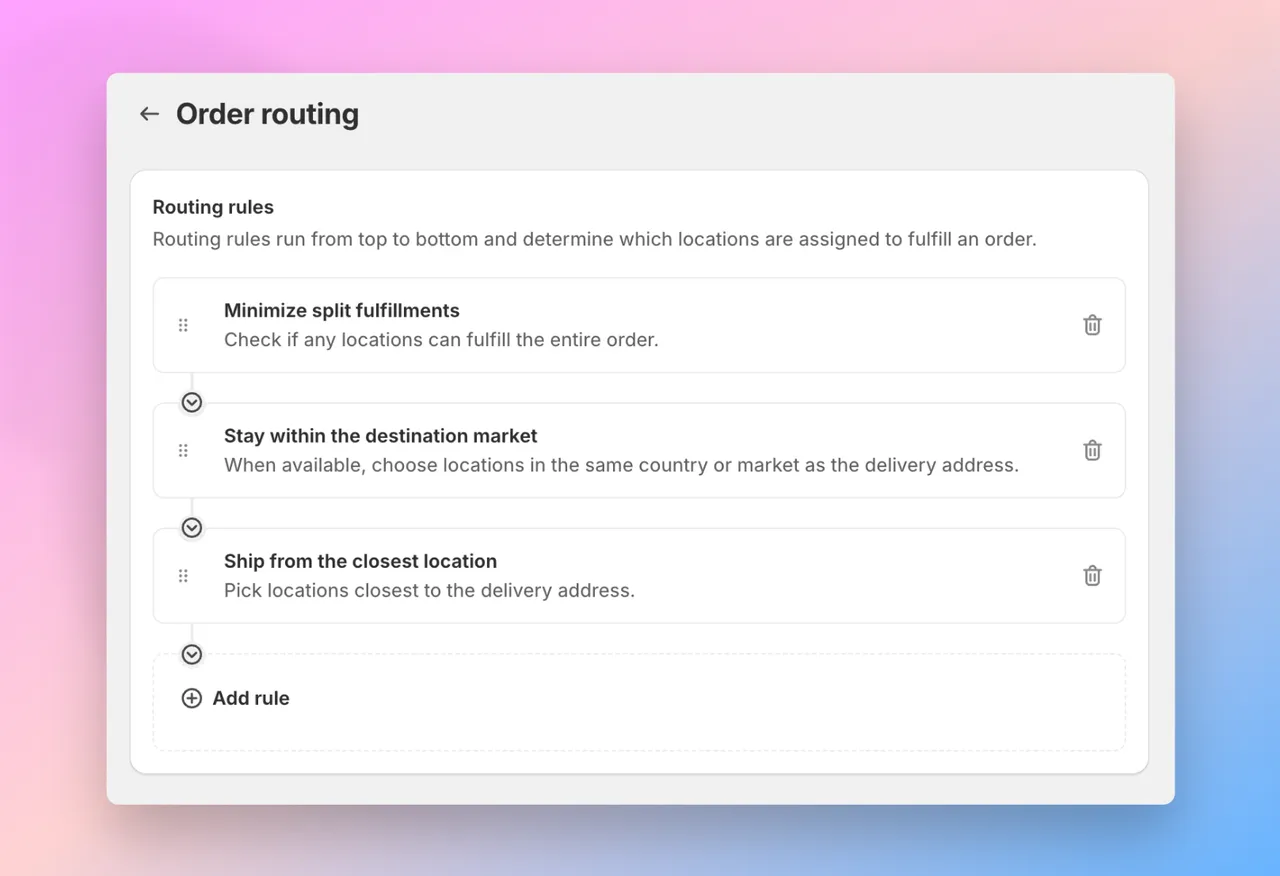Screen dimensions: 1280x876
Task: Grab the drag handle of "Ship from the closest location"
Action: coord(183,576)
